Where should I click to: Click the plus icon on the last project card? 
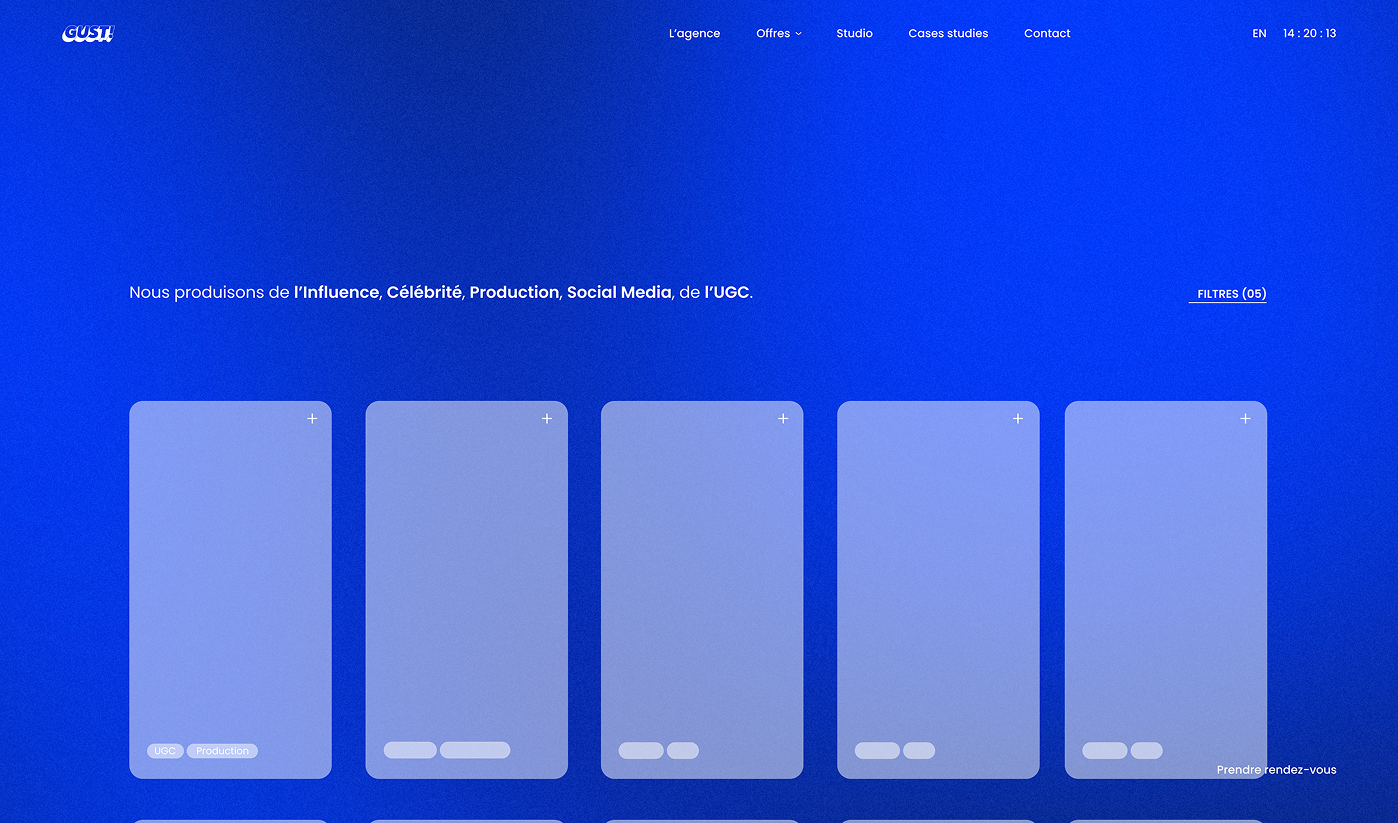click(1245, 419)
